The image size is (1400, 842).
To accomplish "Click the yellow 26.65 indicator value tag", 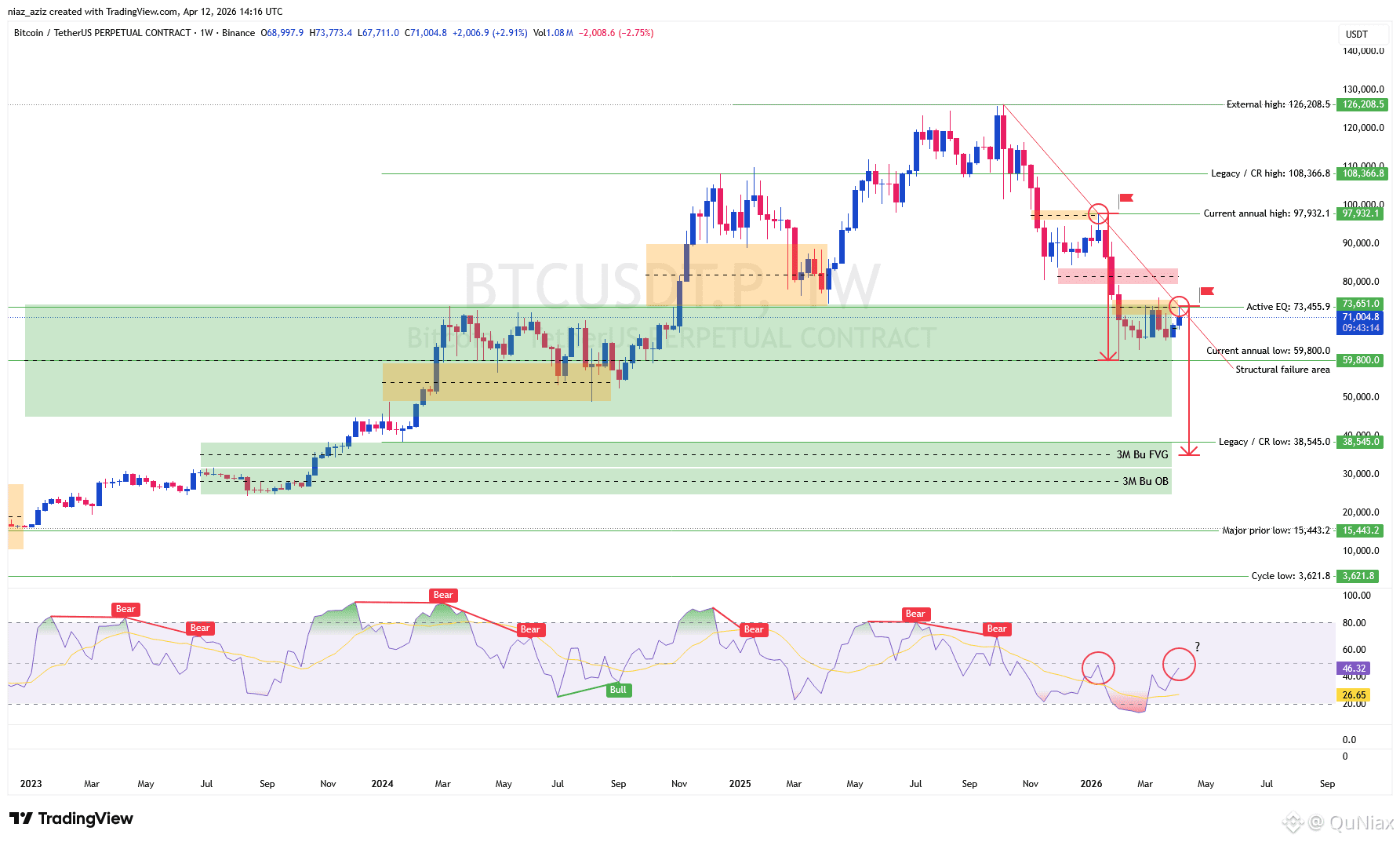I will 1354,695.
